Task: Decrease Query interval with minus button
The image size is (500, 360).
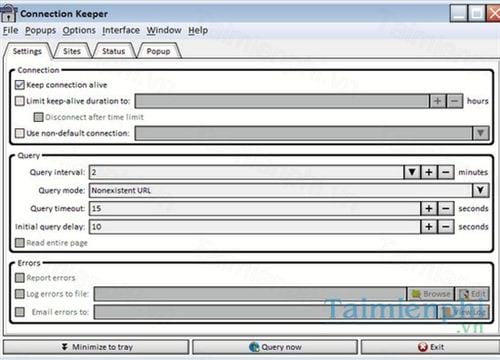Action: coord(446,172)
